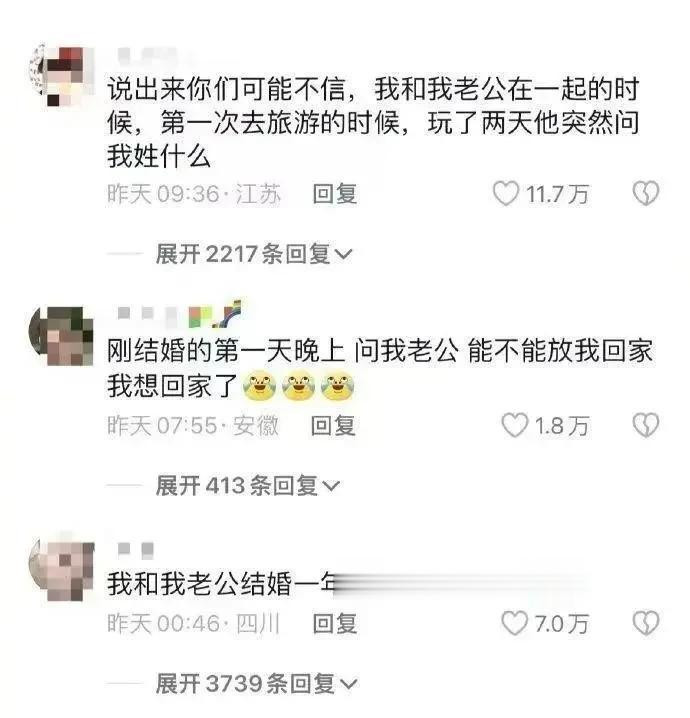The width and height of the screenshot is (690, 718).
Task: Tap broken heart on the Sichuan comment
Action: coord(646,623)
